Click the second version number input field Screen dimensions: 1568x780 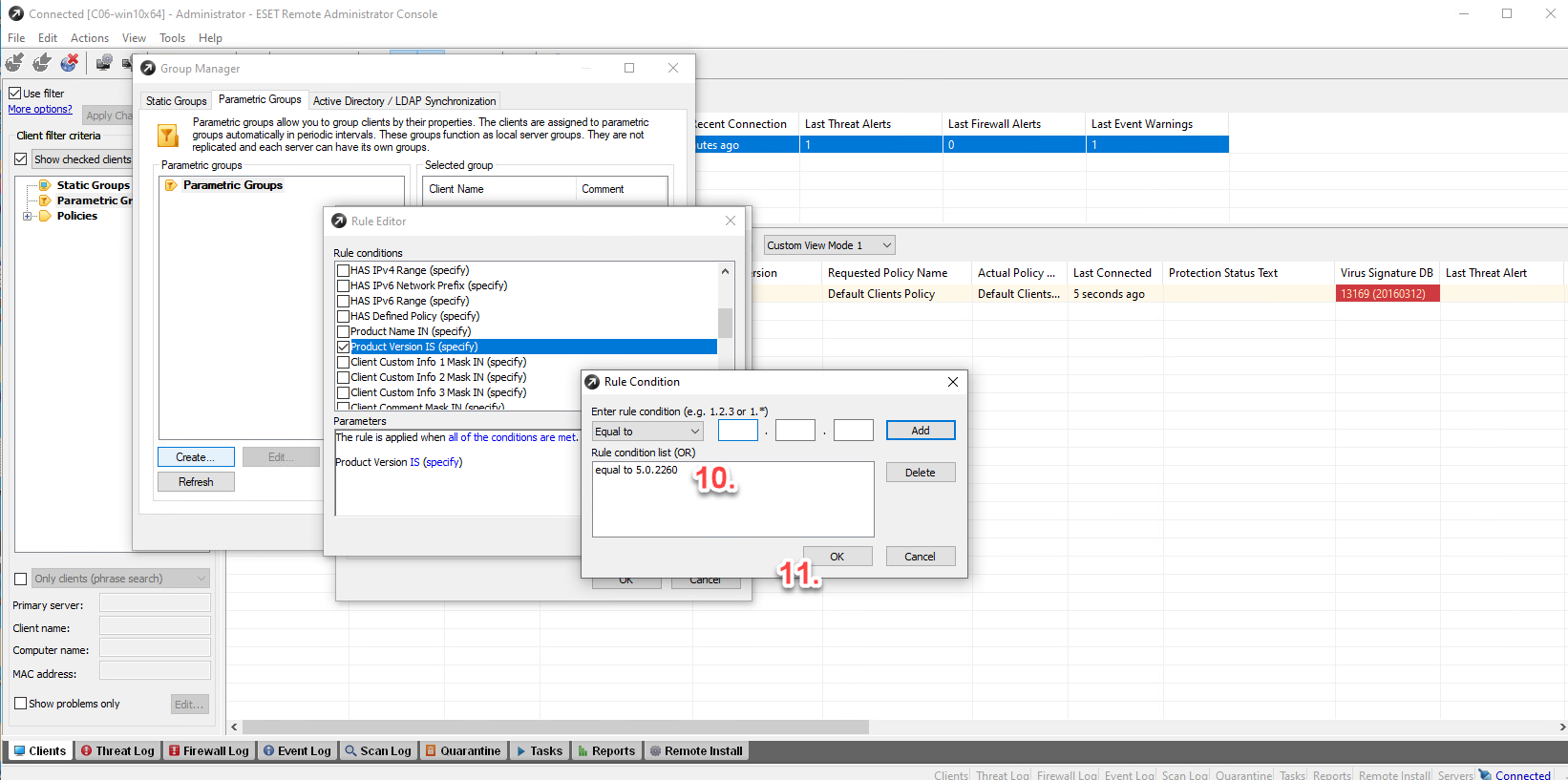(795, 431)
